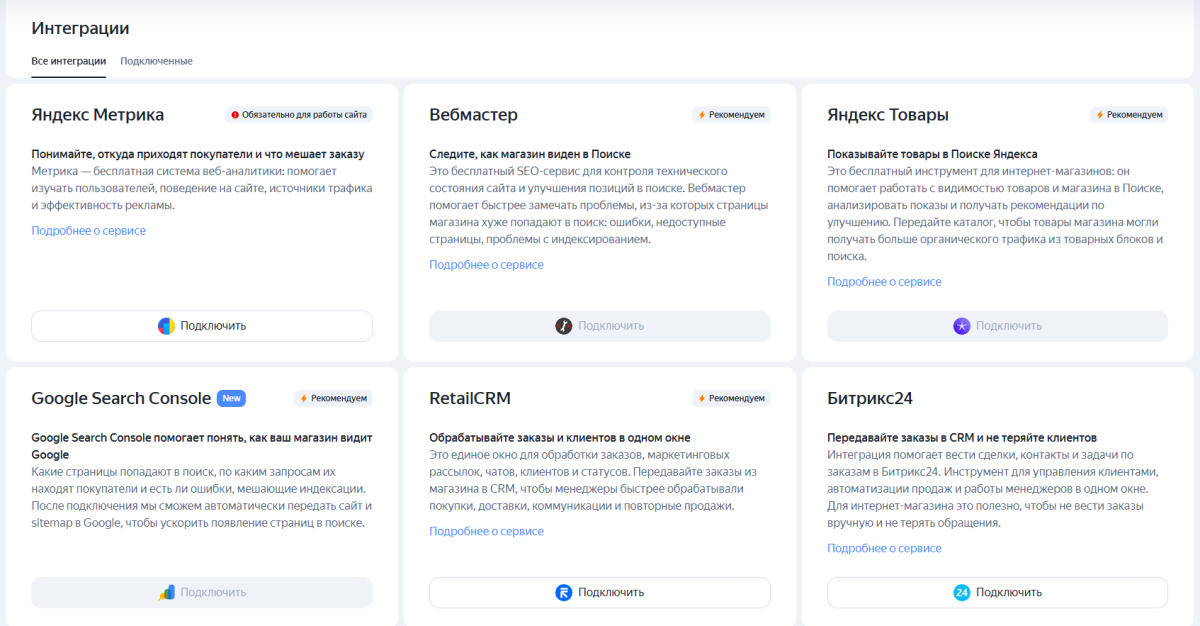Open Подробнее о сервисе for Битрикс24

884,548
